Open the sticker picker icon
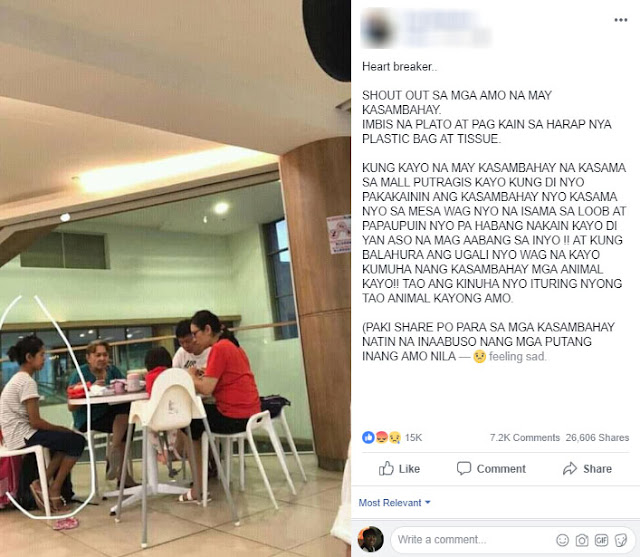The image size is (640, 557). point(620,540)
